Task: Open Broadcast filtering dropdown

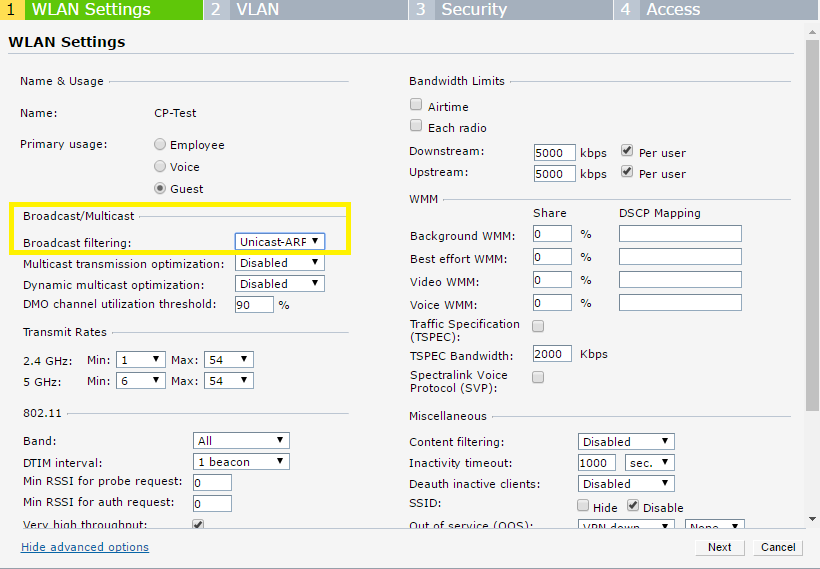Action: pos(280,242)
